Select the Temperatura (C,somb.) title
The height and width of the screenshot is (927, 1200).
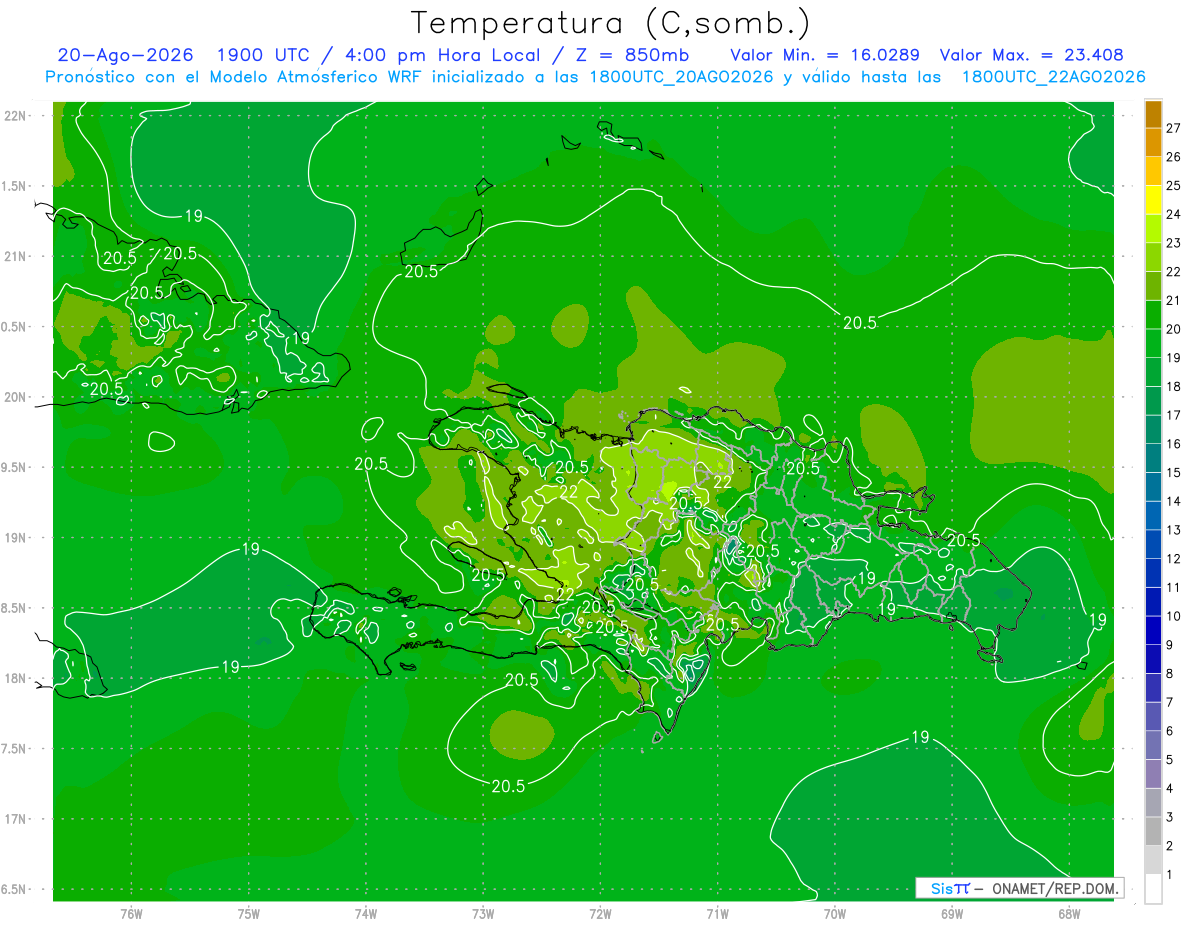(x=610, y=22)
